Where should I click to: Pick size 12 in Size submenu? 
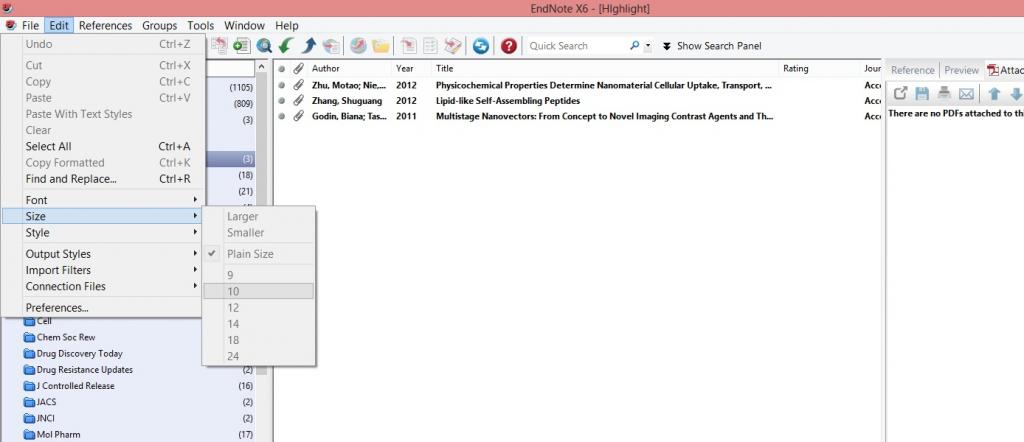[259, 308]
